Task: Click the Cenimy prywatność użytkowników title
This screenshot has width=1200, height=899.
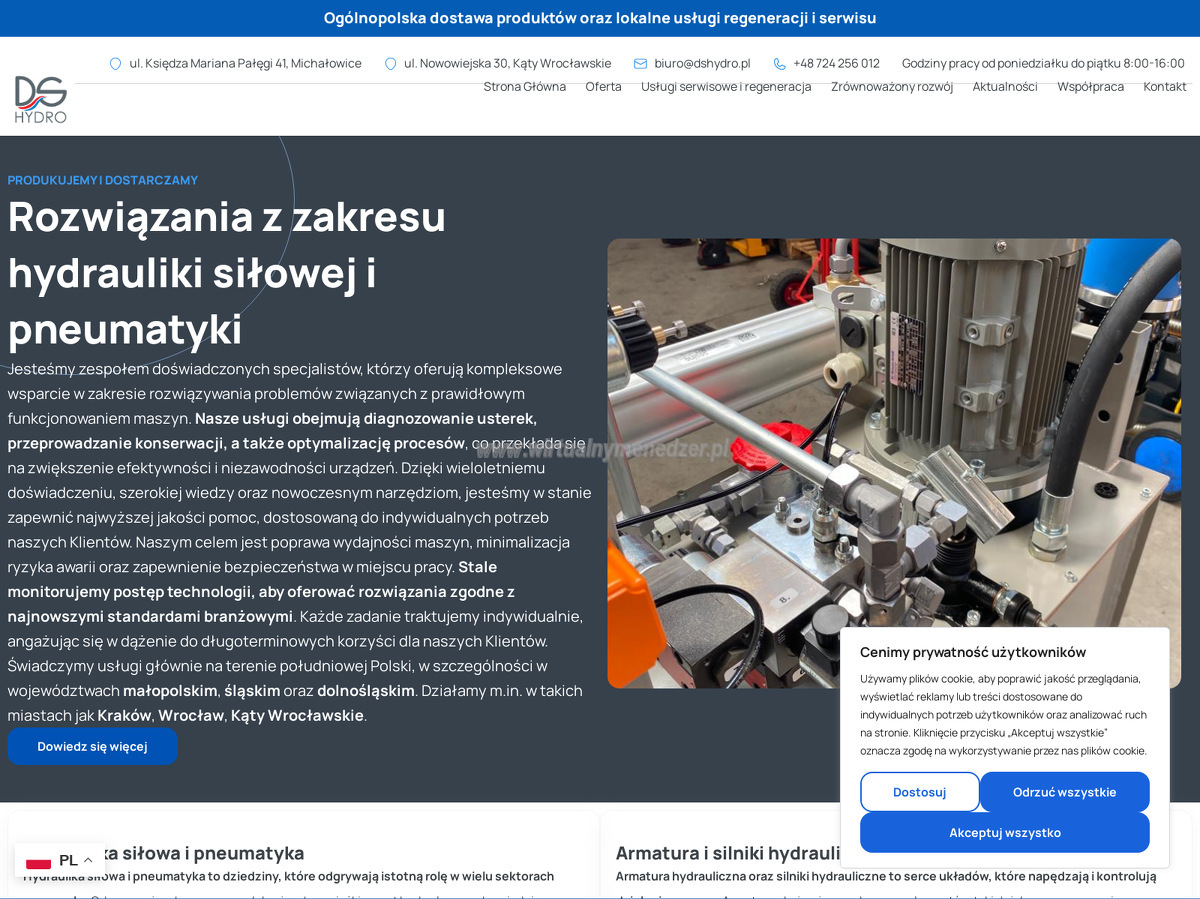Action: (x=973, y=652)
